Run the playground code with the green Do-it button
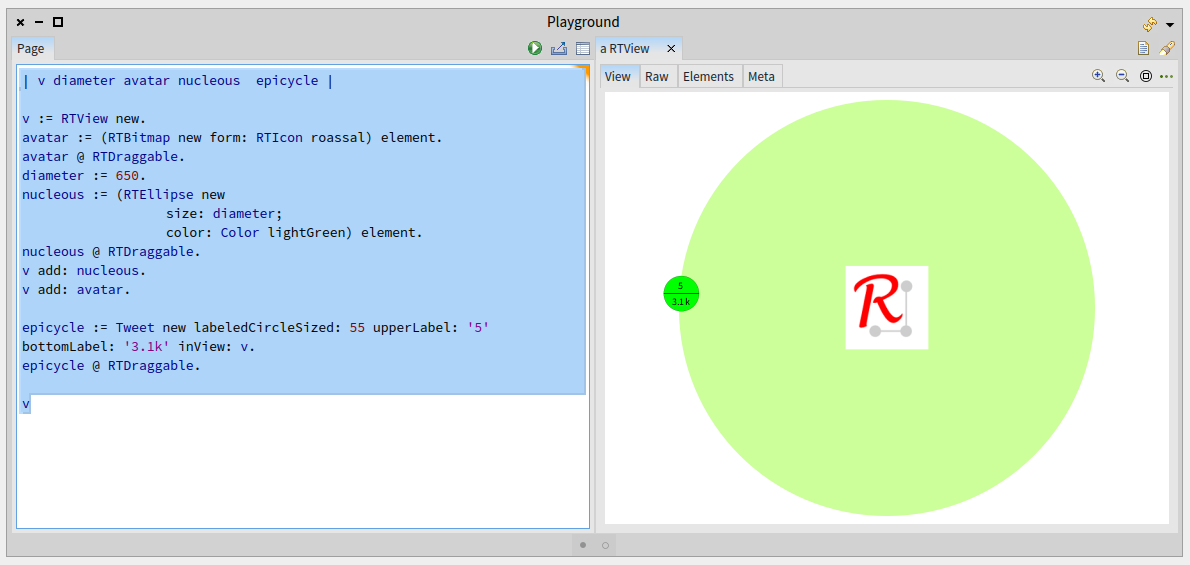The width and height of the screenshot is (1190, 565). [x=535, y=48]
